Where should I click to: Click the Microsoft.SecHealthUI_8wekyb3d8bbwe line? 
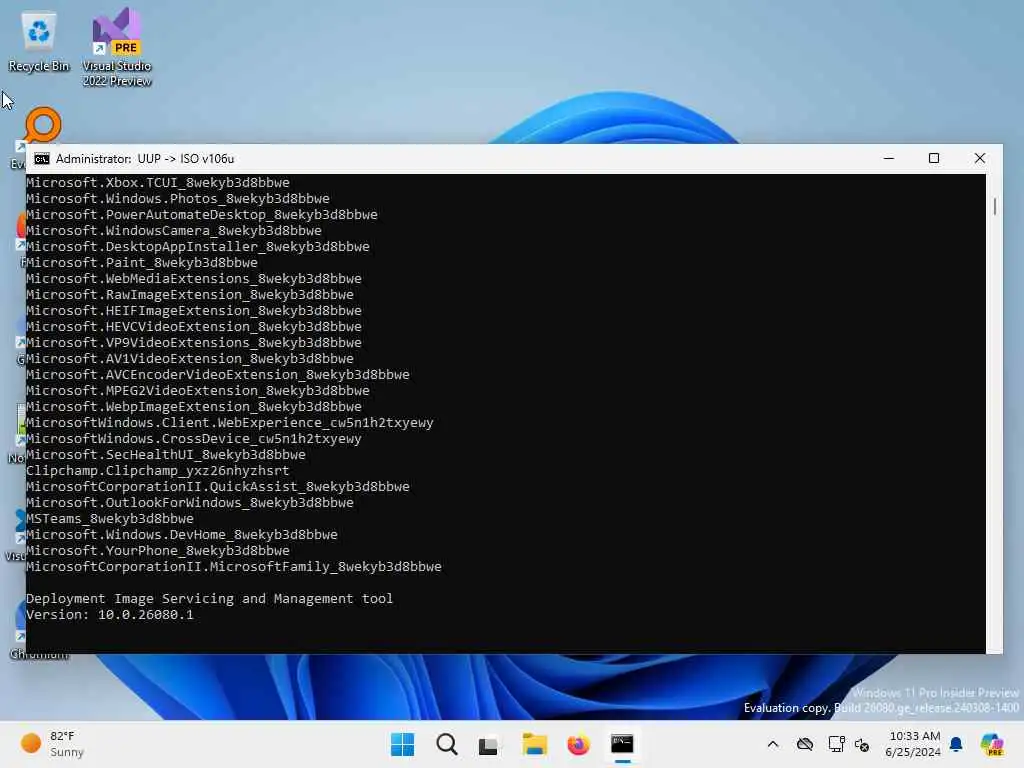(x=166, y=455)
